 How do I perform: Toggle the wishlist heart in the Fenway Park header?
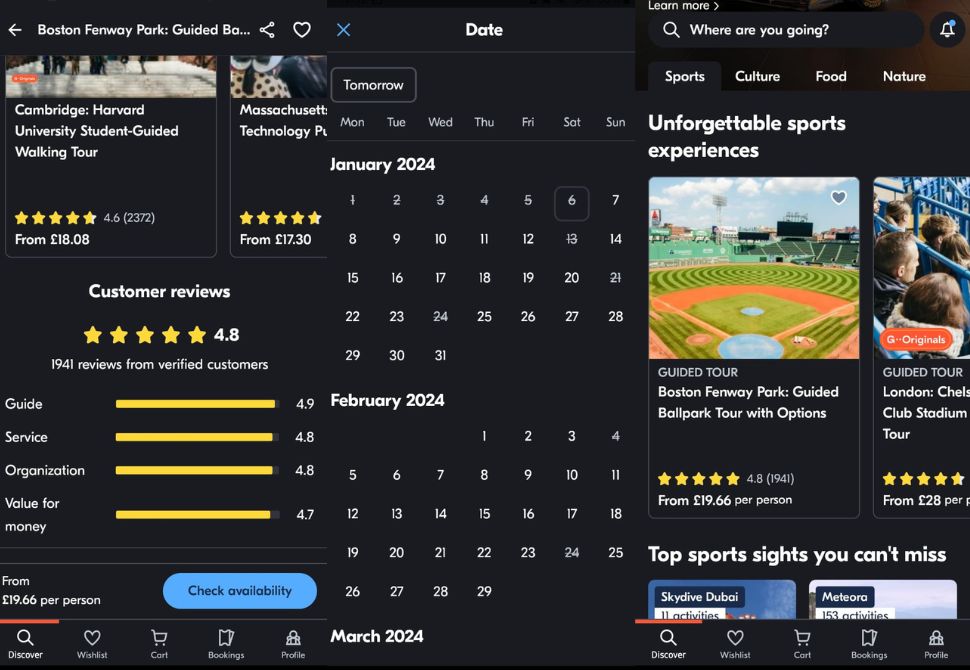click(x=302, y=30)
